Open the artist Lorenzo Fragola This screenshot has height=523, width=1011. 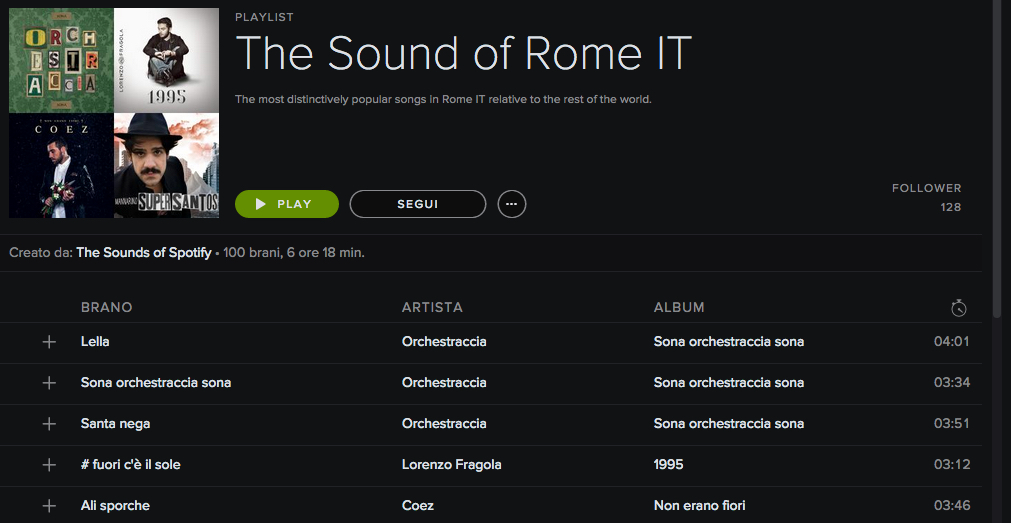(451, 465)
